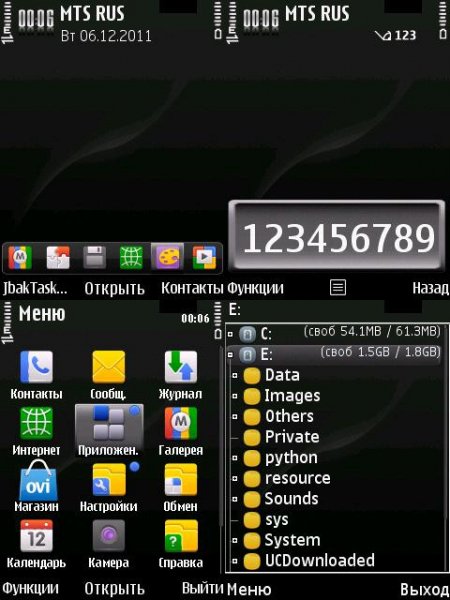Expand the python folder node
Viewport: 450px width, 600px height.
[x=235, y=458]
